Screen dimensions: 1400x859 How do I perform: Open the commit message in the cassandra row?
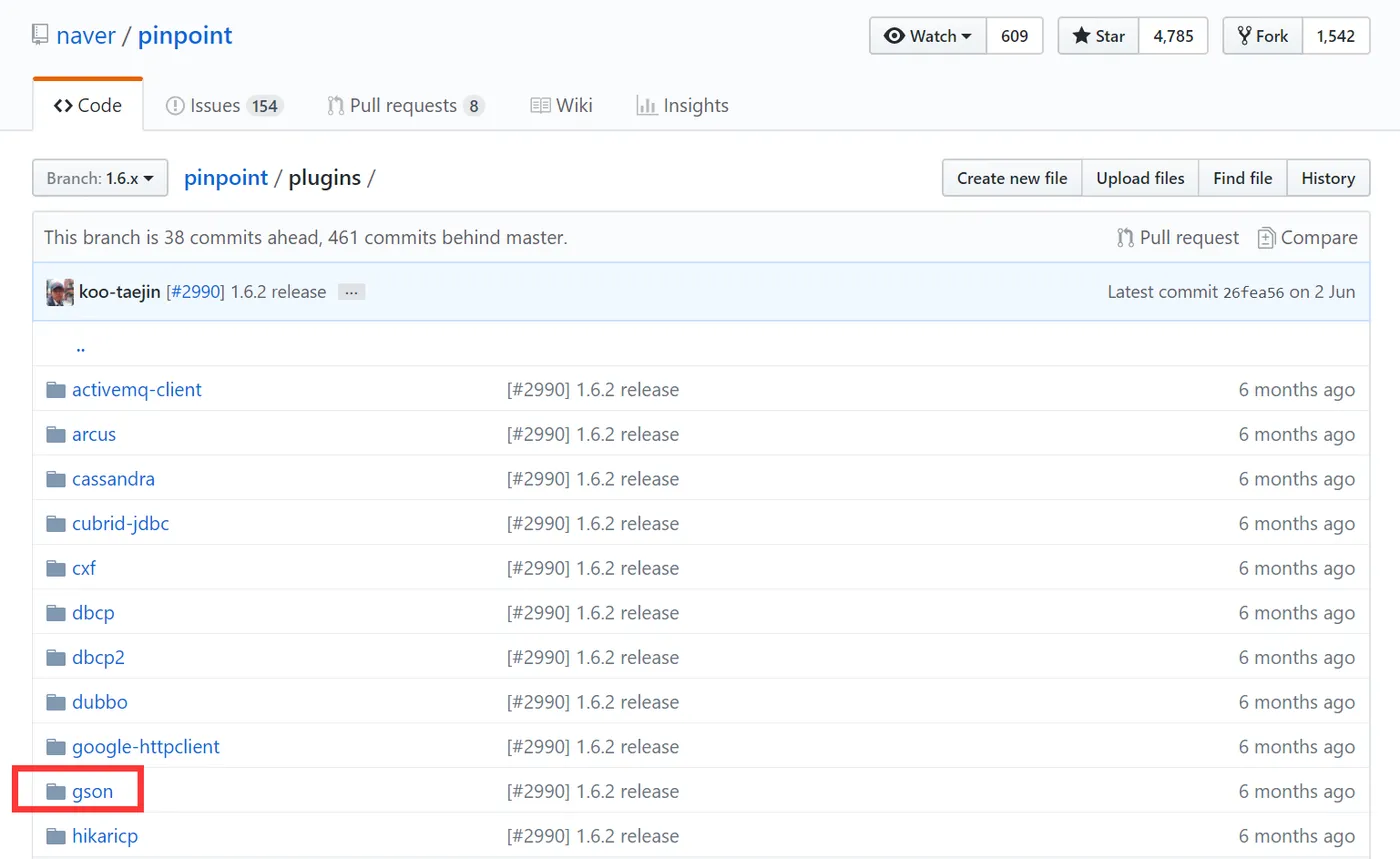[593, 479]
